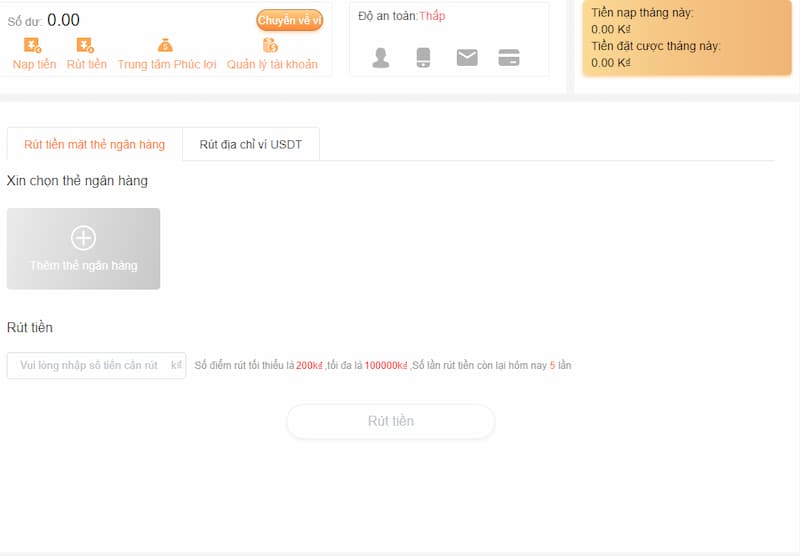Open Trung tâm Phúc lợi money bag icon

[x=166, y=45]
